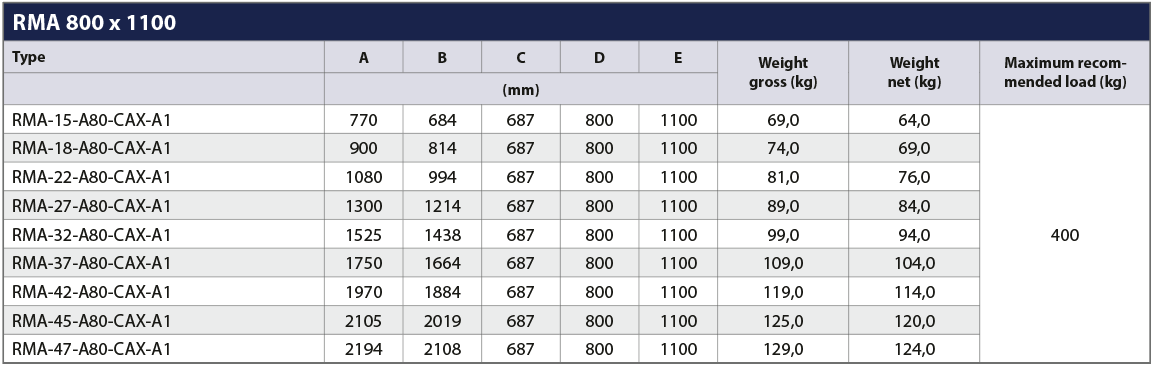
Task: Click the A value 1525
Action: point(364,235)
